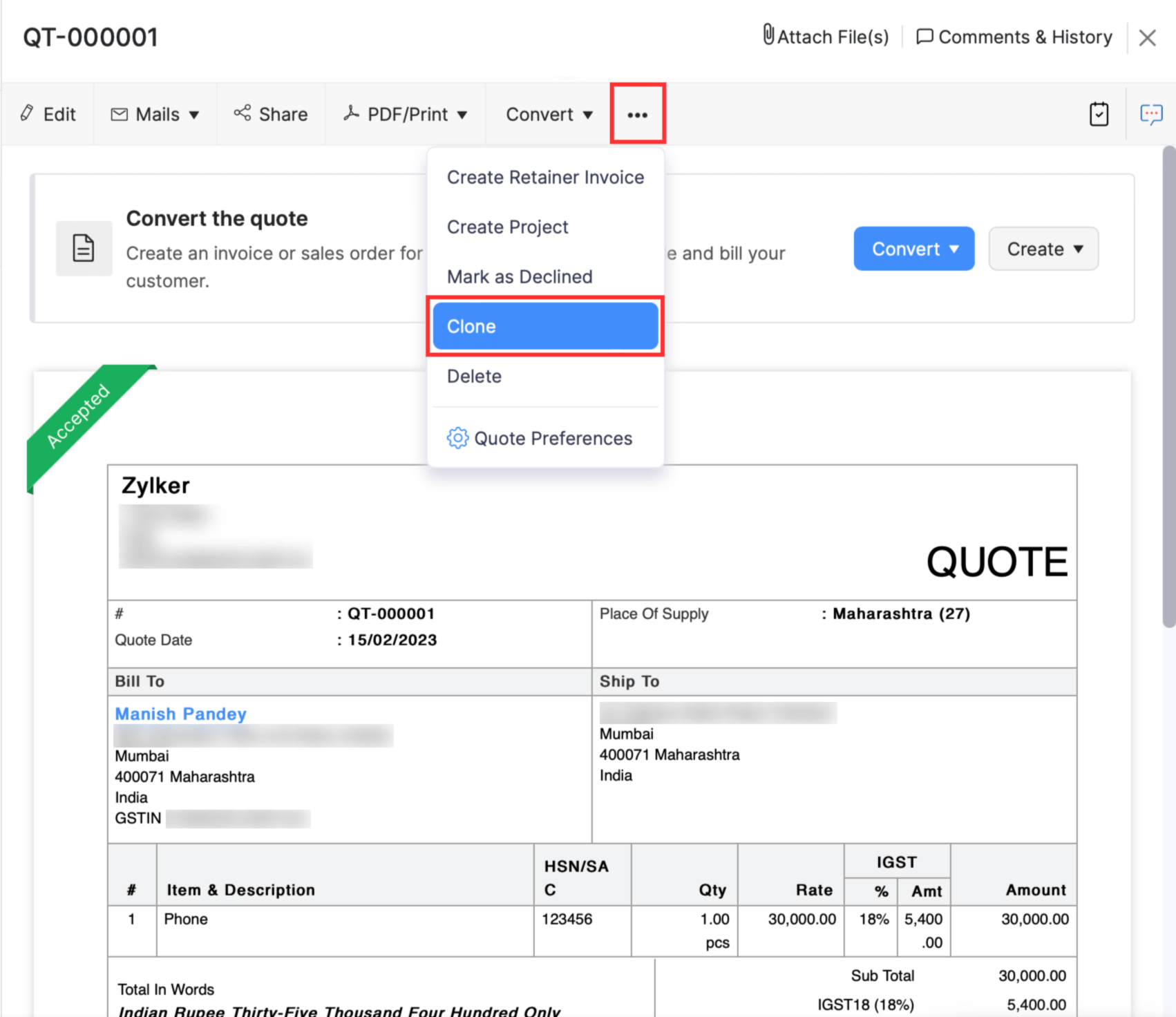Click the vertical scrollbar on right
This screenshot has width=1176, height=1017.
pos(1168,387)
